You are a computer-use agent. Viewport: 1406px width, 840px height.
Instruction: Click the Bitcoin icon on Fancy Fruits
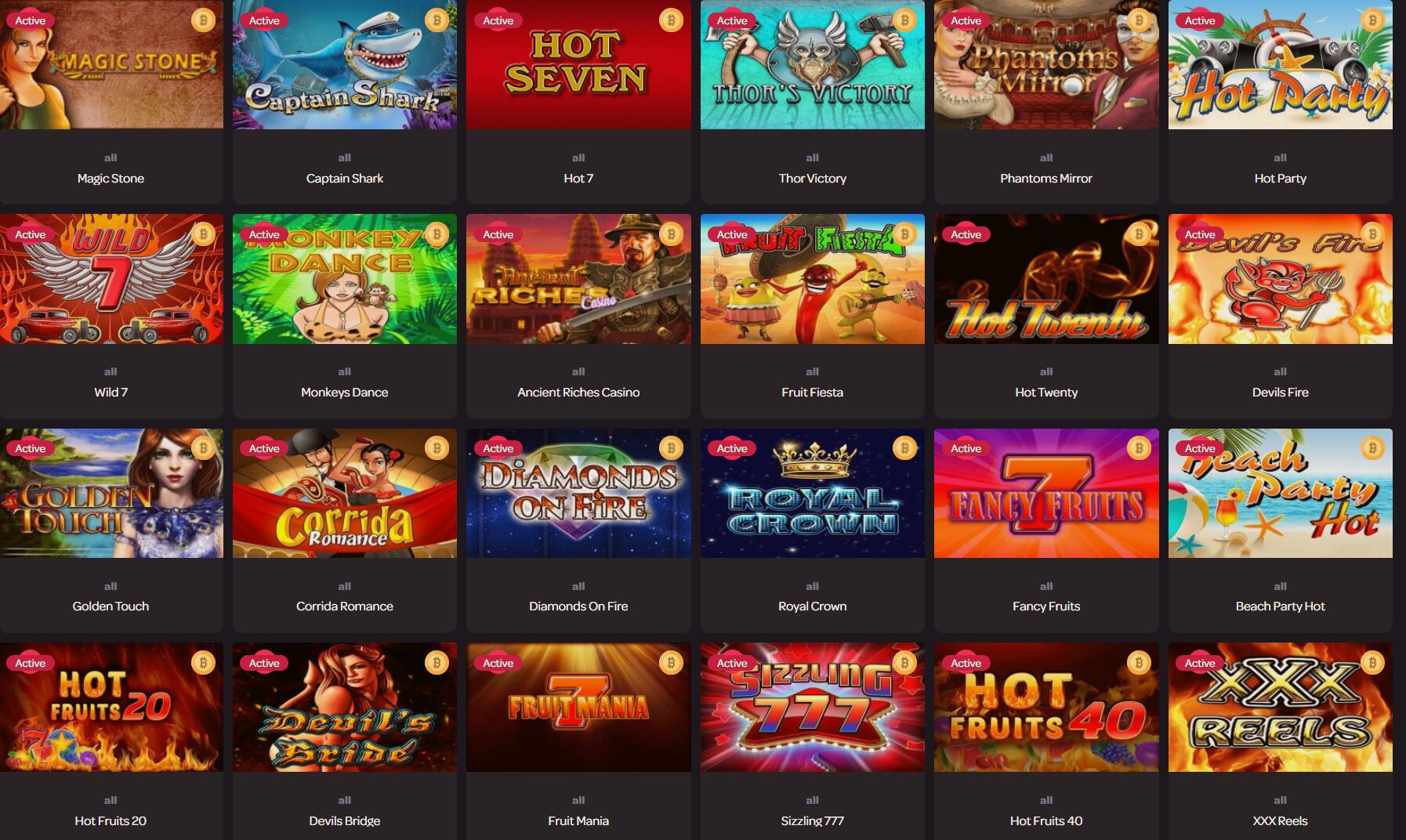click(x=1139, y=448)
